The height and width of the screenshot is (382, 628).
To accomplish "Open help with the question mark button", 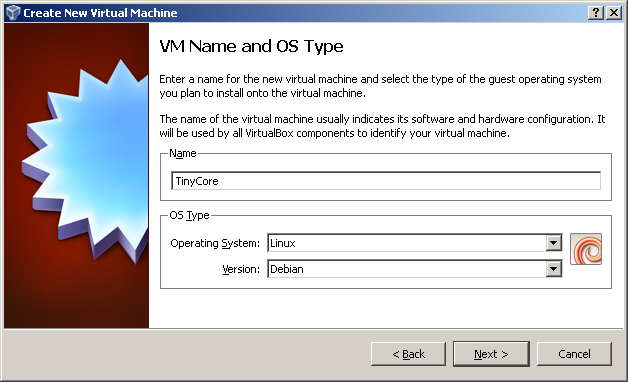I will click(x=596, y=13).
